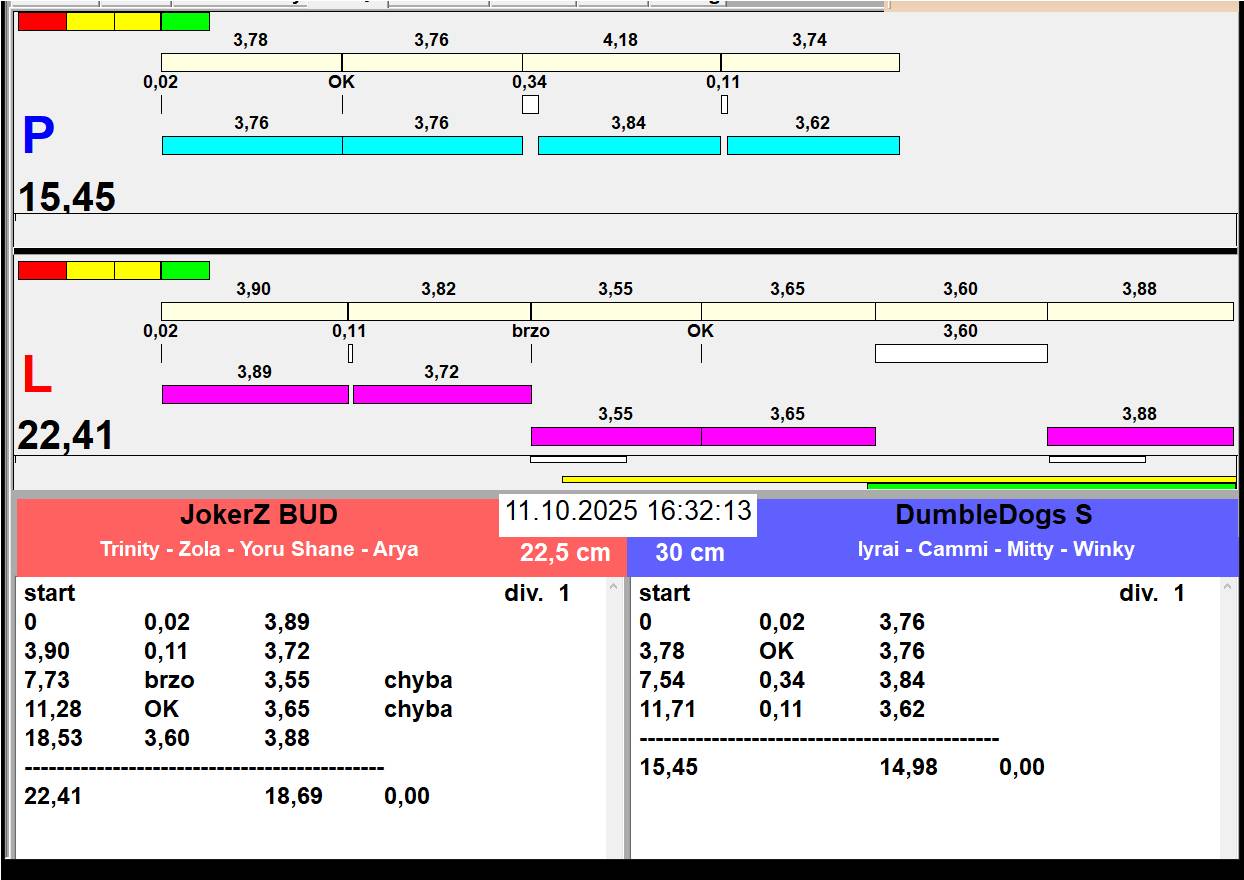Click the white box labeled 3,60 in lane L
The width and height of the screenshot is (1244, 880).
[961, 353]
